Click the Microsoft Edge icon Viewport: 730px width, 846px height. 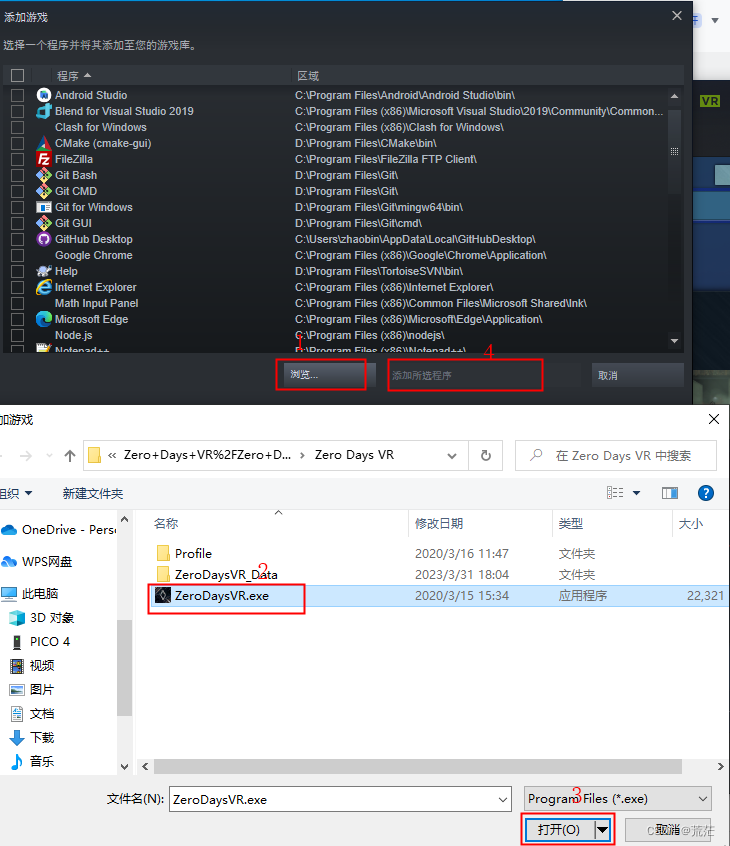pos(44,319)
